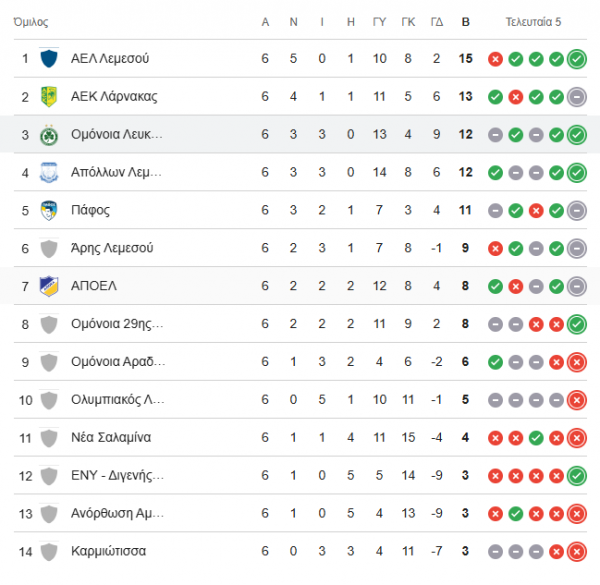Image resolution: width=600 pixels, height=585 pixels.
Task: Click ΑΕΚ Λάρνακας's latest draw indicator
Action: pos(577,97)
